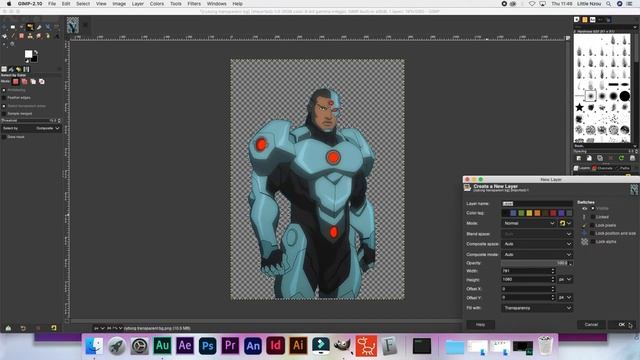Enable Draw mask checkbox
This screenshot has height=360, width=640.
pyautogui.click(x=4, y=137)
